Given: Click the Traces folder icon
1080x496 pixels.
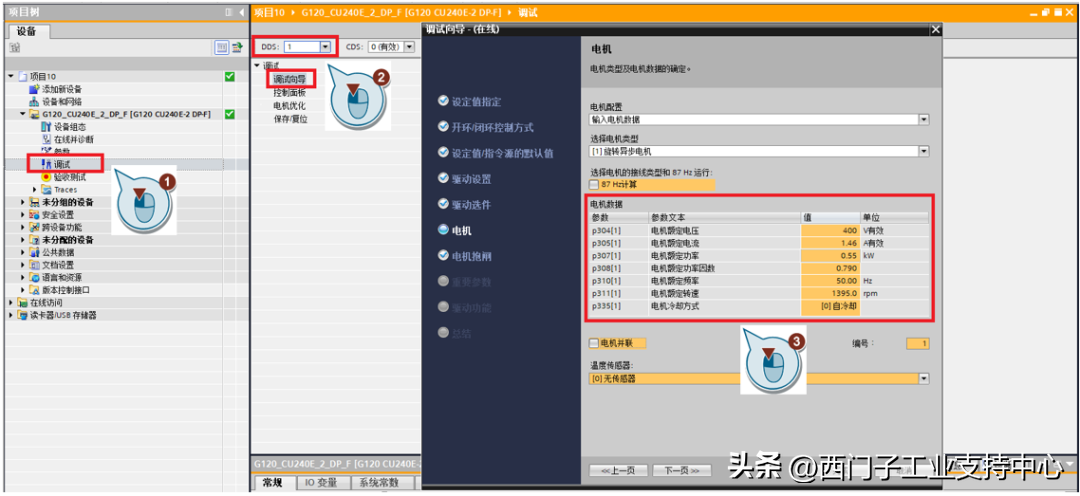Looking at the screenshot, I should (46, 189).
